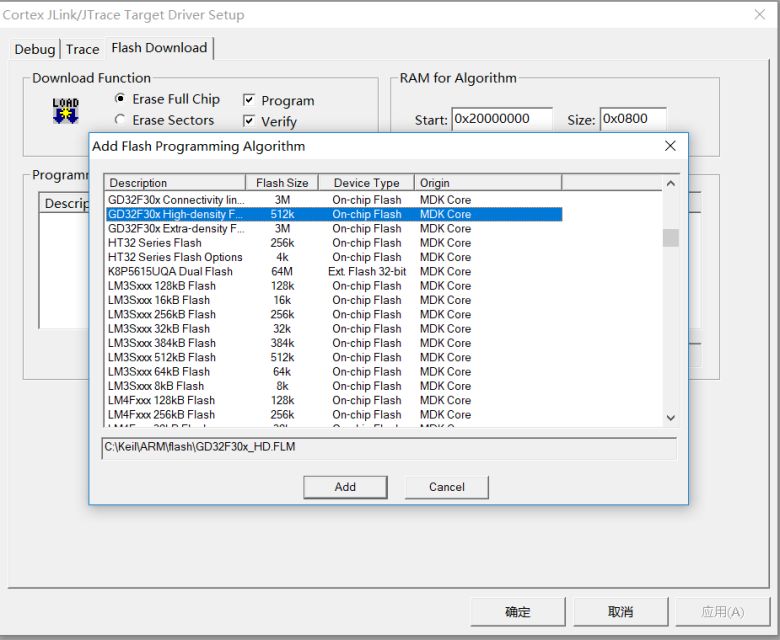Viewport: 780px width, 640px height.
Task: Click the LOAD download function icon
Action: pyautogui.click(x=65, y=110)
